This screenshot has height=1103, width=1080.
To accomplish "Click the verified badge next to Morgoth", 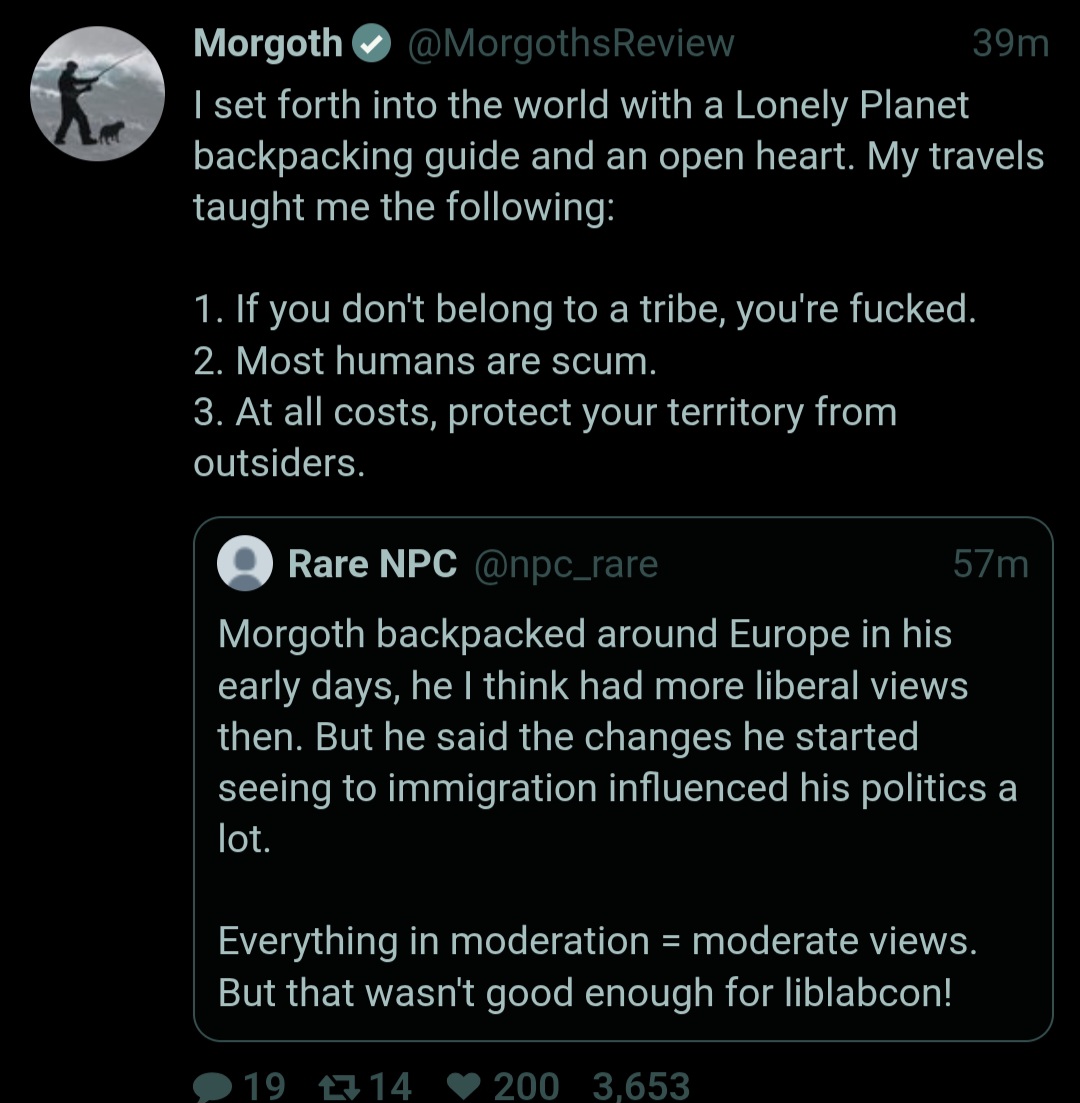I will coord(373,44).
